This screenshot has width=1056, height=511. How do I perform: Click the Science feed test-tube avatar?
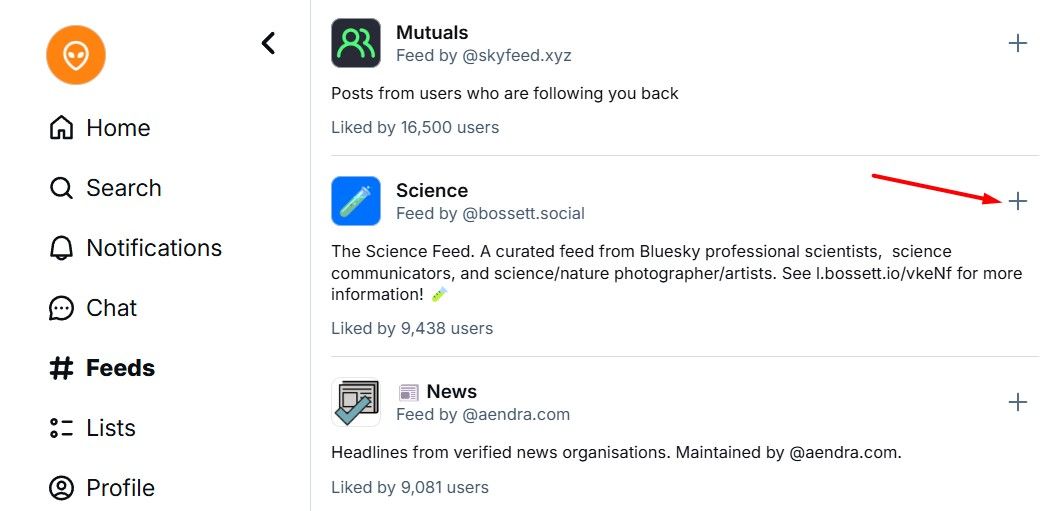pyautogui.click(x=356, y=201)
